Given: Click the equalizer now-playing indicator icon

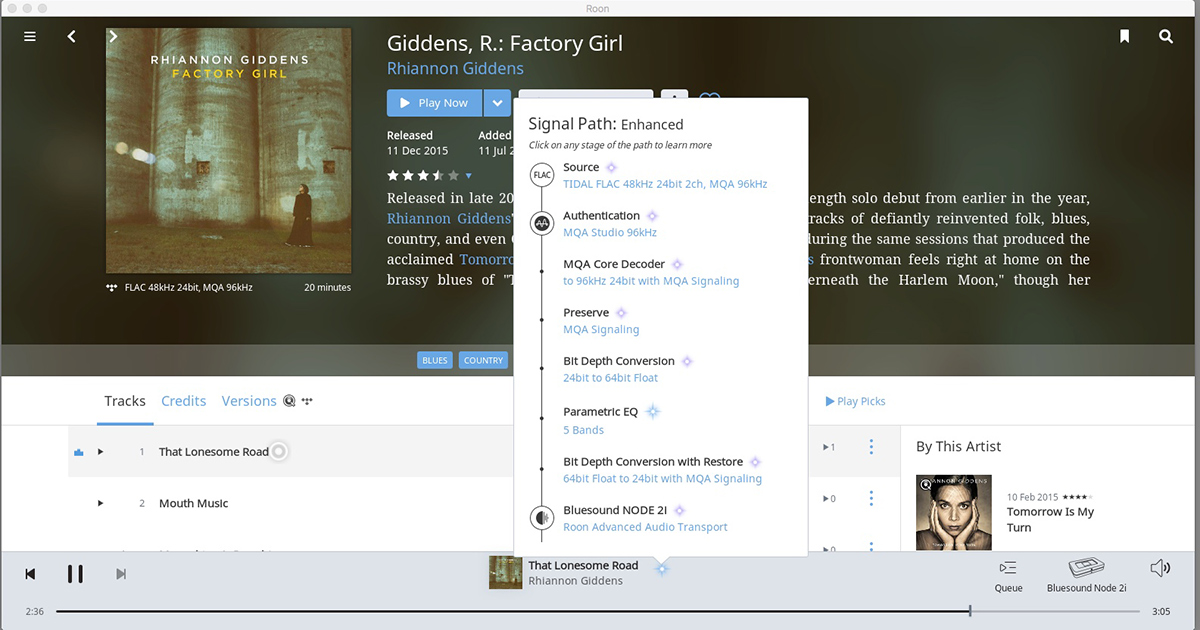Looking at the screenshot, I should pos(78,452).
